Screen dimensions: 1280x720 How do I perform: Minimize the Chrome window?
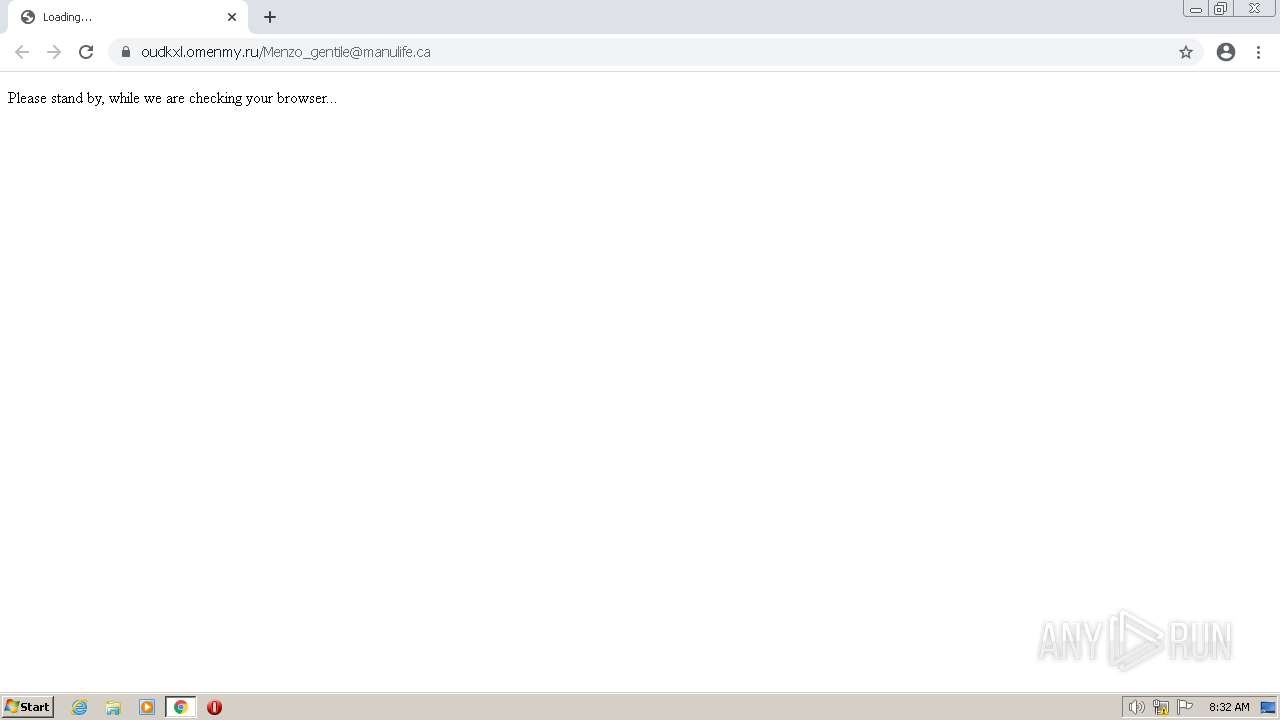(1196, 9)
